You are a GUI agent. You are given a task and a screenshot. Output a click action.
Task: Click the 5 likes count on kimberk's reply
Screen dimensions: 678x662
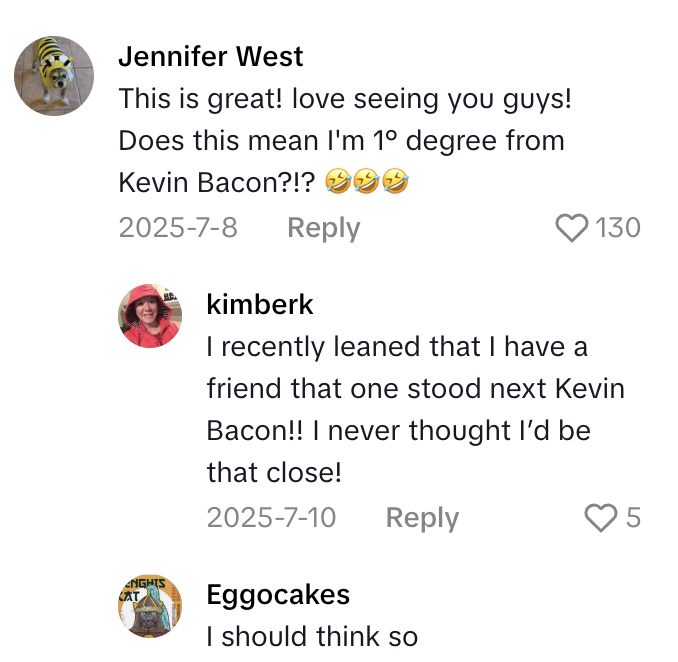point(632,518)
